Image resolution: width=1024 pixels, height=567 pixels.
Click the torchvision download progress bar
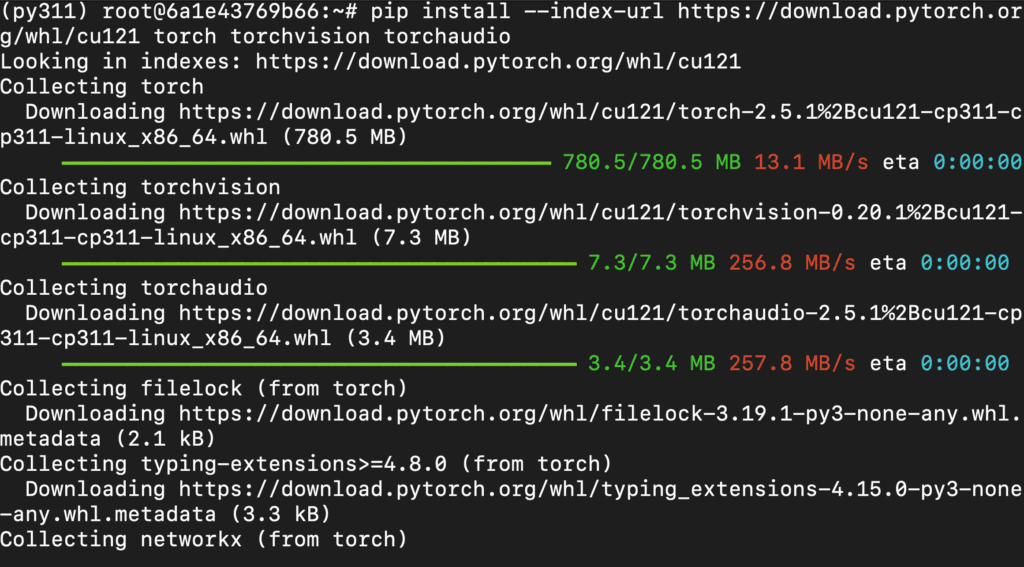318,263
